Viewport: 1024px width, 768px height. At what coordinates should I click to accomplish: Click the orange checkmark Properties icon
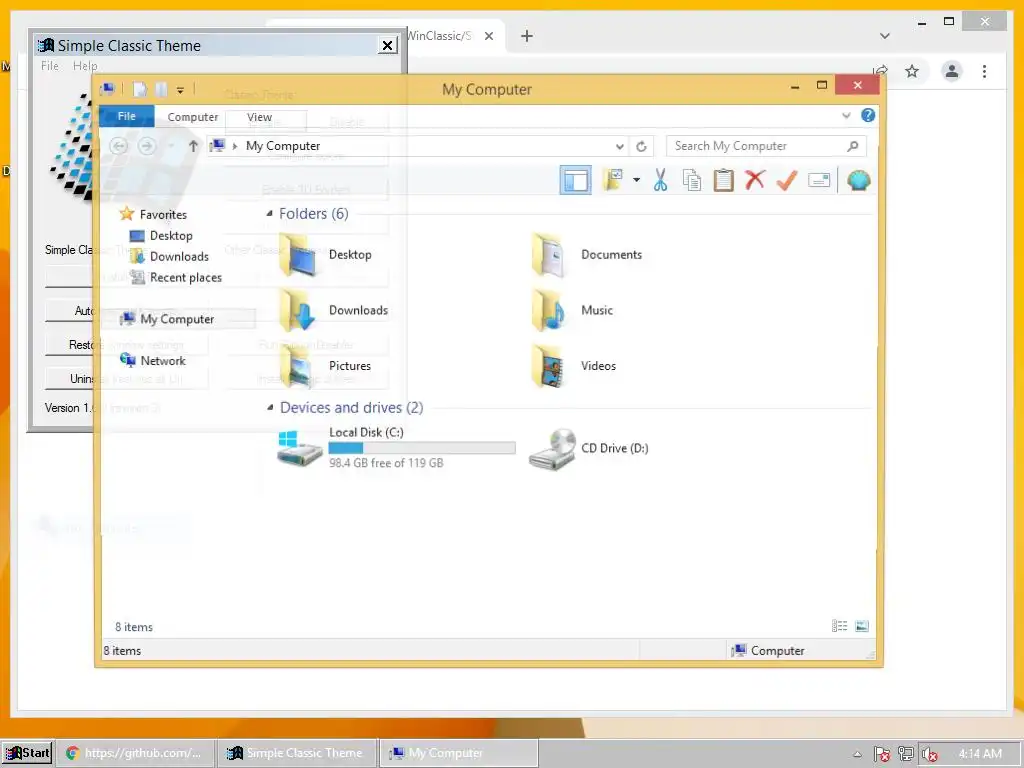(x=787, y=180)
